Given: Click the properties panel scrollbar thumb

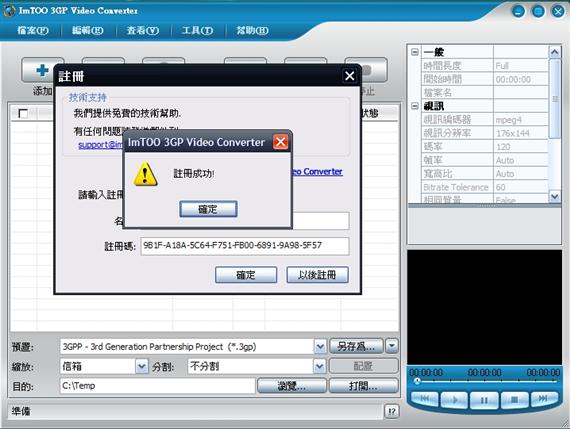Looking at the screenshot, I should pyautogui.click(x=554, y=99).
